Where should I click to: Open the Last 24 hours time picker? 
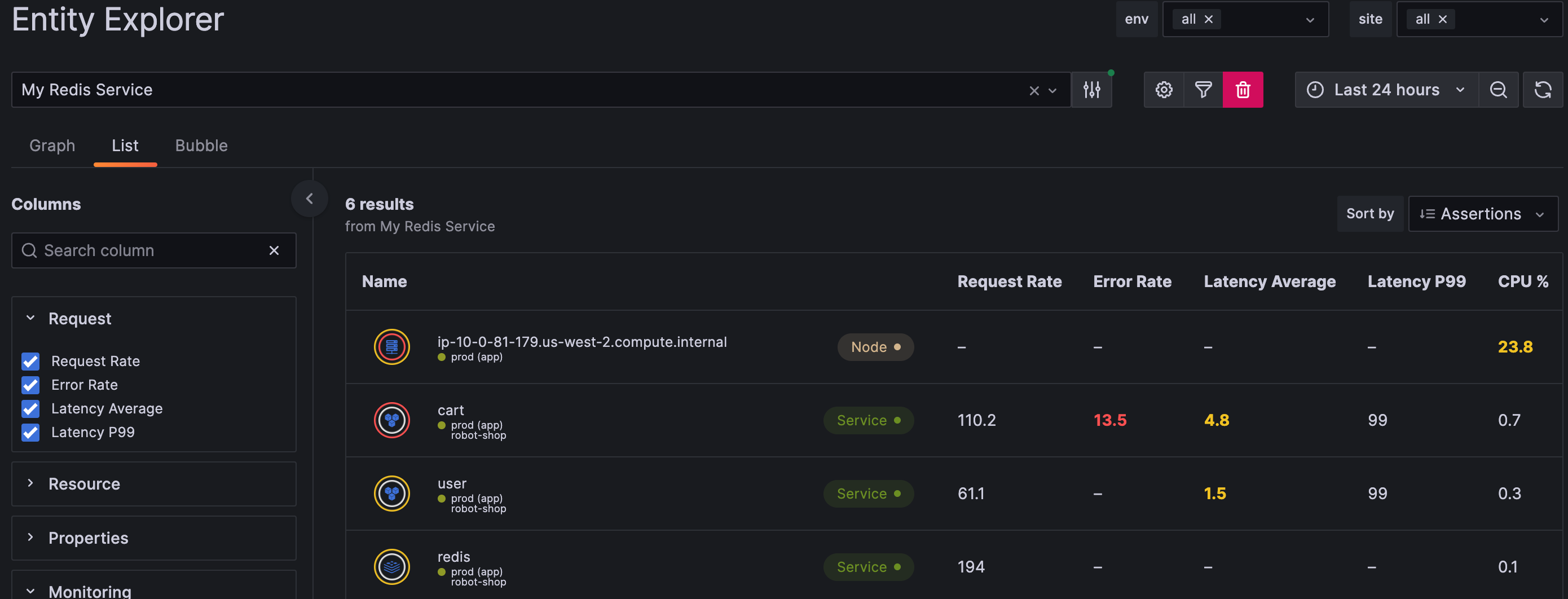click(1386, 90)
